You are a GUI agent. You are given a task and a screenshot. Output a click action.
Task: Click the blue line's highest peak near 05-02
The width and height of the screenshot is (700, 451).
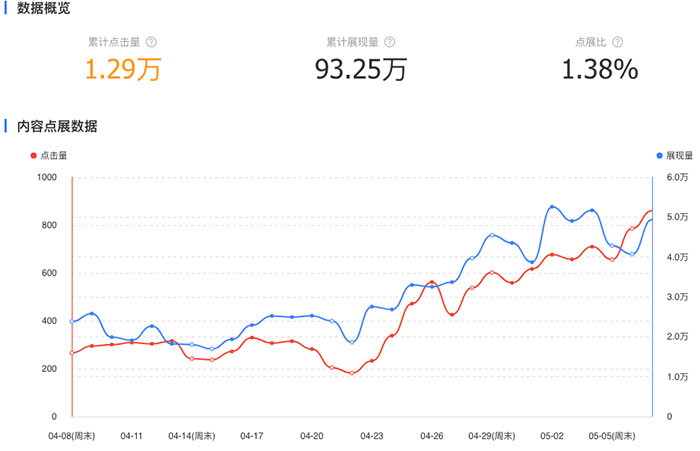(x=552, y=207)
